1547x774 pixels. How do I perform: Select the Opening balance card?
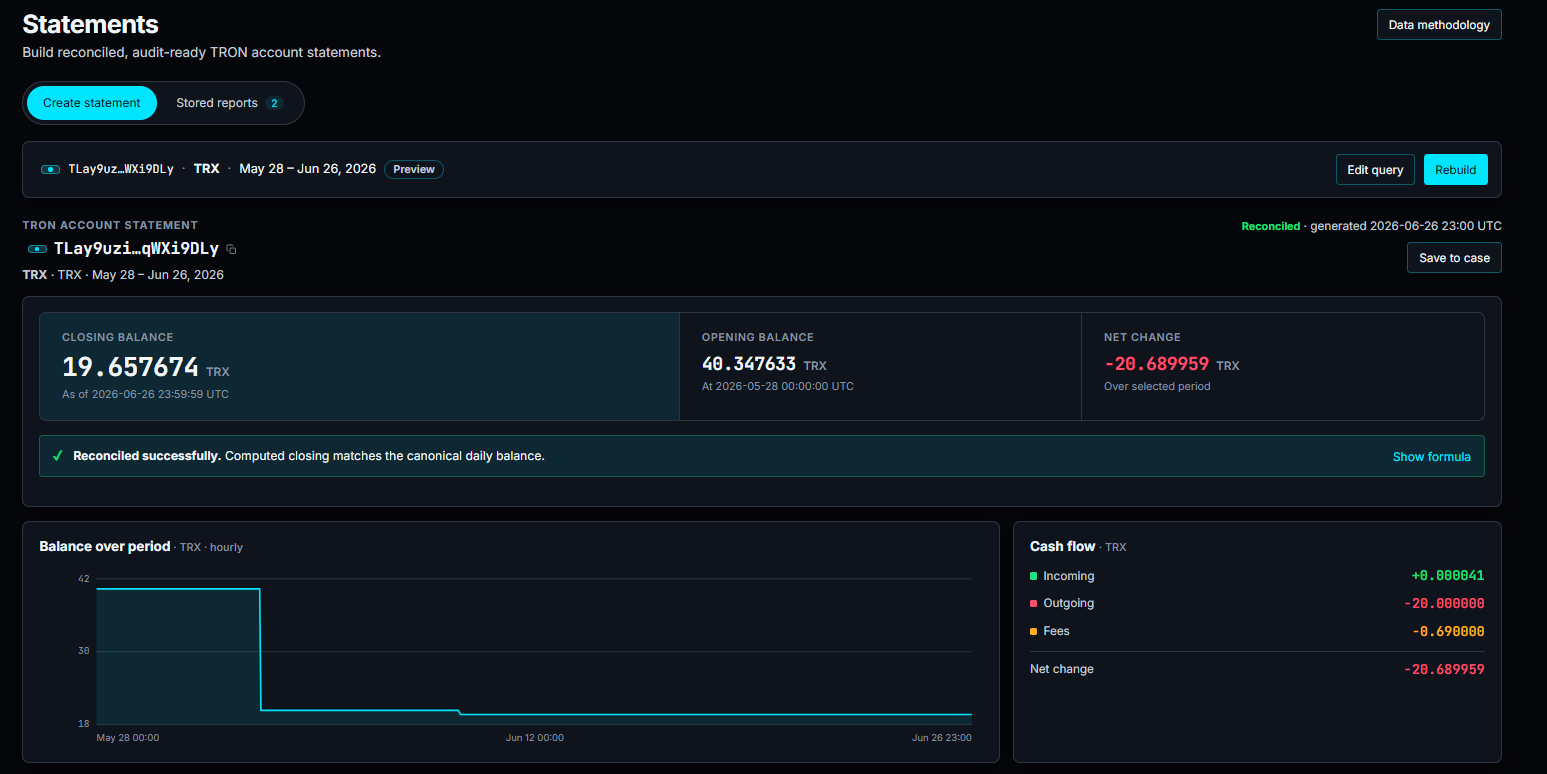pos(880,366)
